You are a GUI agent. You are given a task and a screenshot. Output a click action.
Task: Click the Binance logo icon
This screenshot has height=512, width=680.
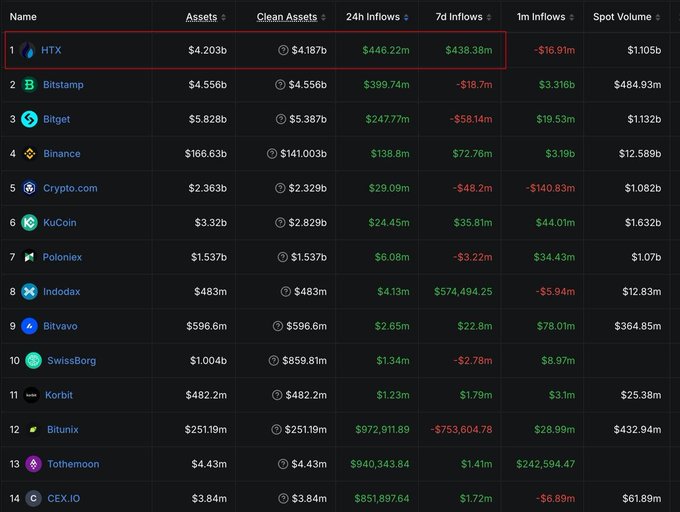click(x=29, y=153)
